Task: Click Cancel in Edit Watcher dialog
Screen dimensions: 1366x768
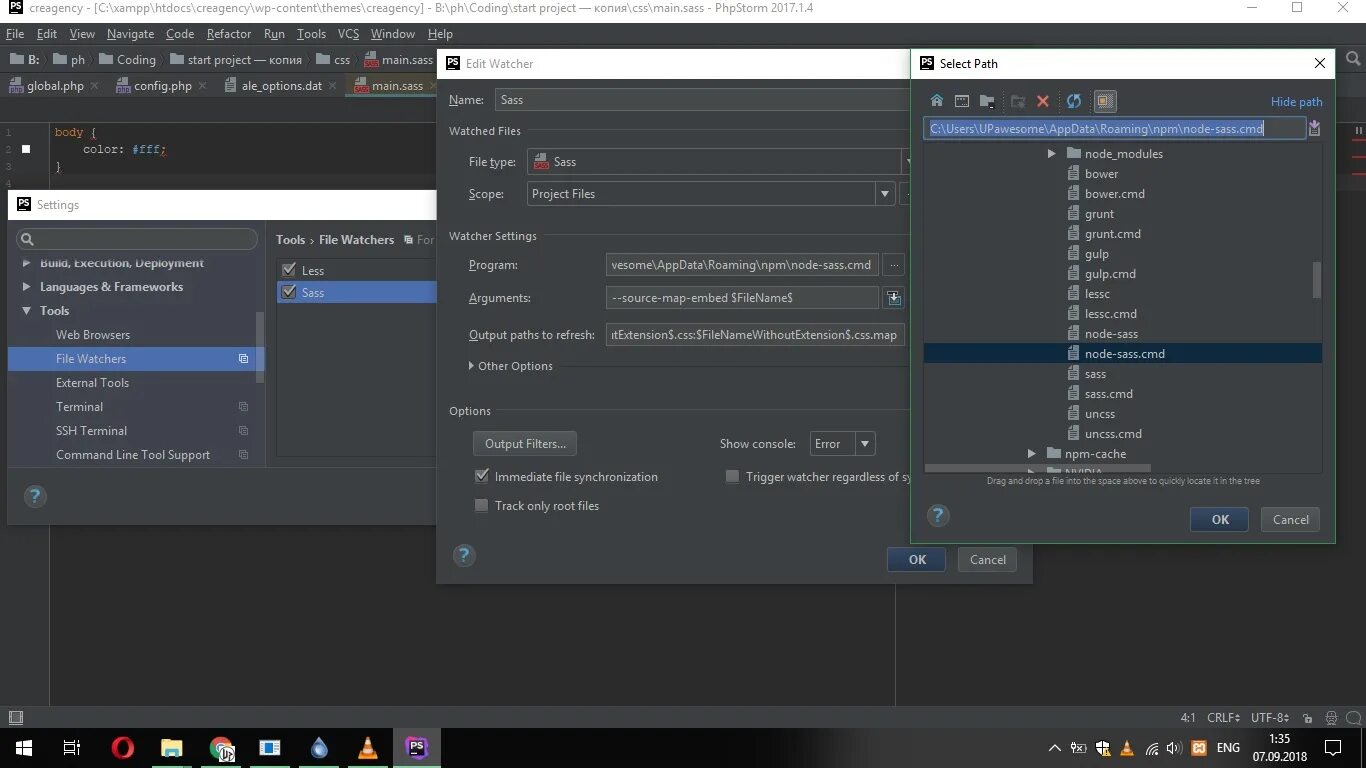Action: pos(988,560)
